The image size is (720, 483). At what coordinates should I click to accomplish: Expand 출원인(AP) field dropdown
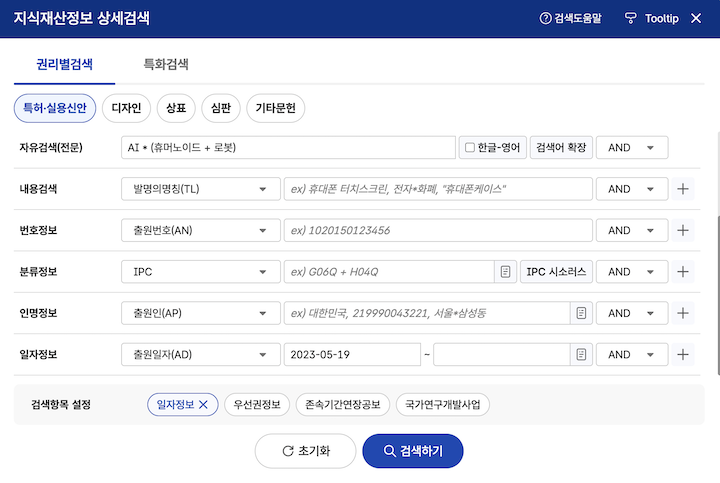[x=201, y=313]
